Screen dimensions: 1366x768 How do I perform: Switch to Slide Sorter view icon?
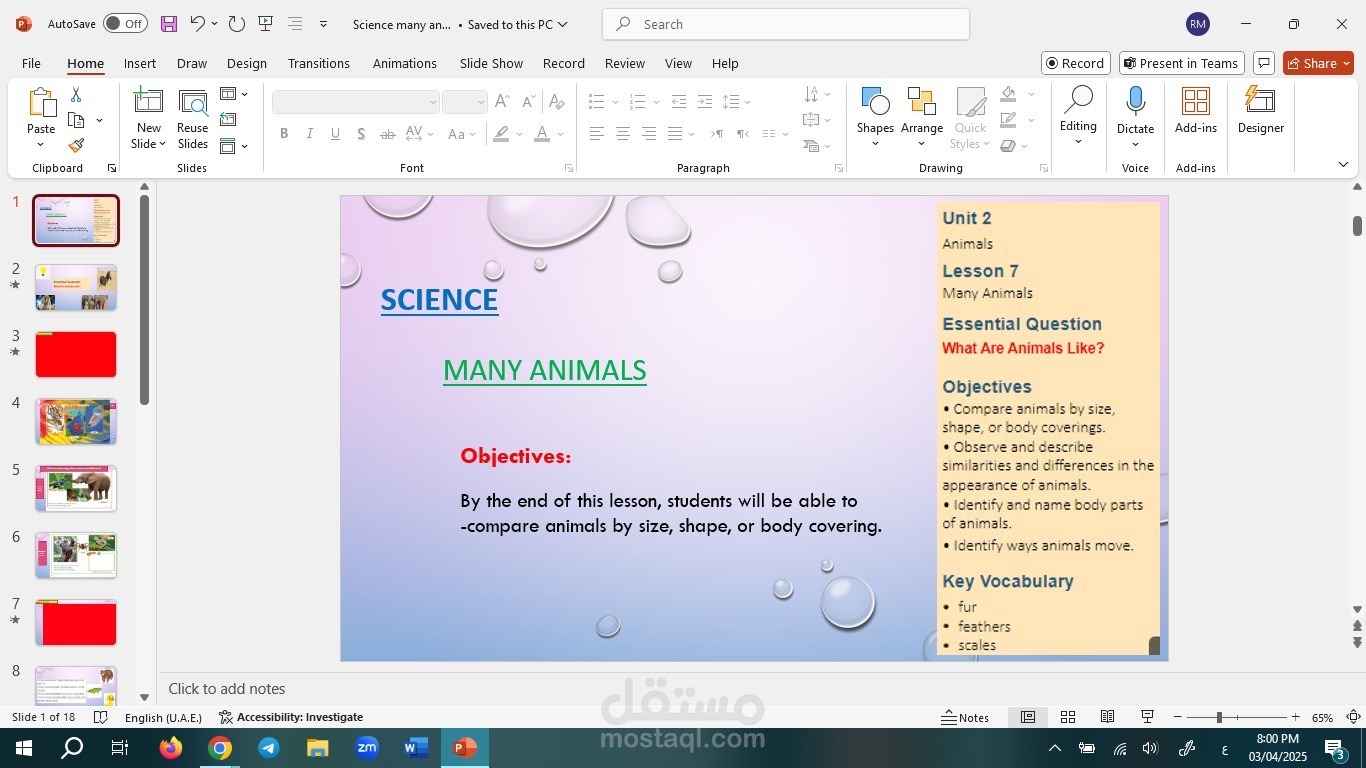tap(1068, 717)
